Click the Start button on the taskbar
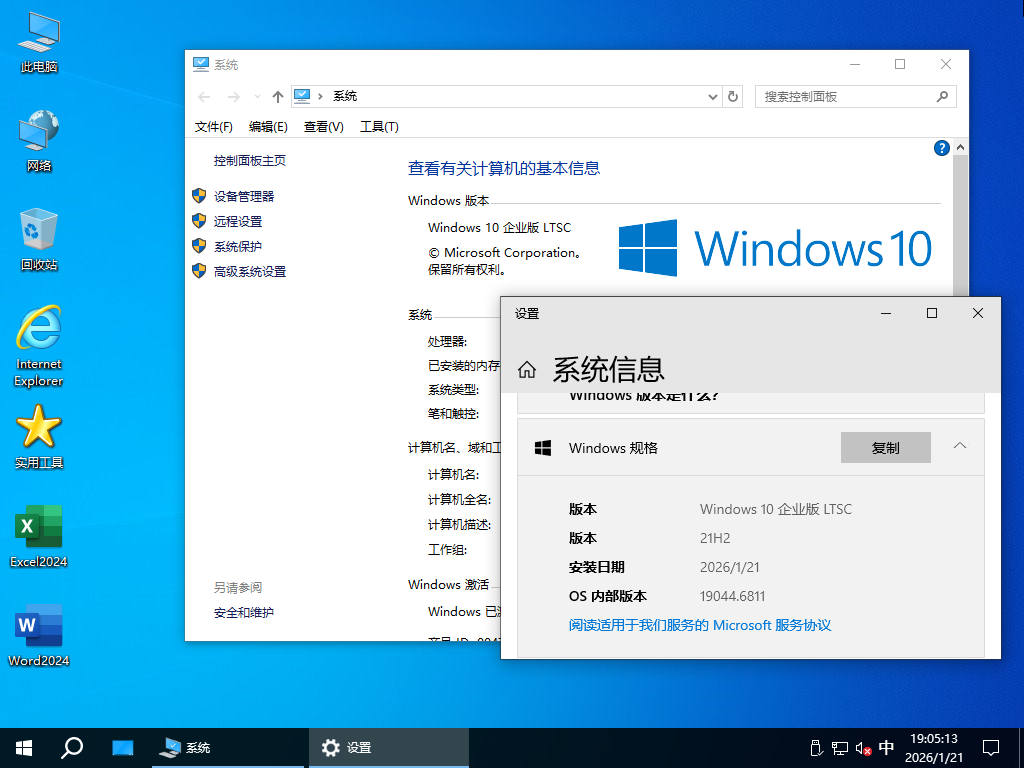 tap(23, 747)
